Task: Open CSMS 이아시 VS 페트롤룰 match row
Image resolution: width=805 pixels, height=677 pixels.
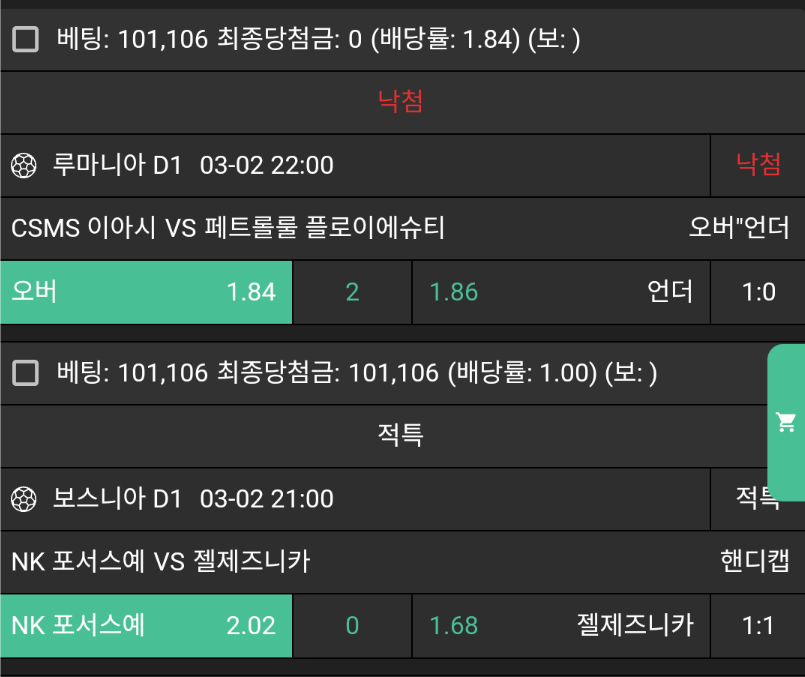Action: click(228, 228)
